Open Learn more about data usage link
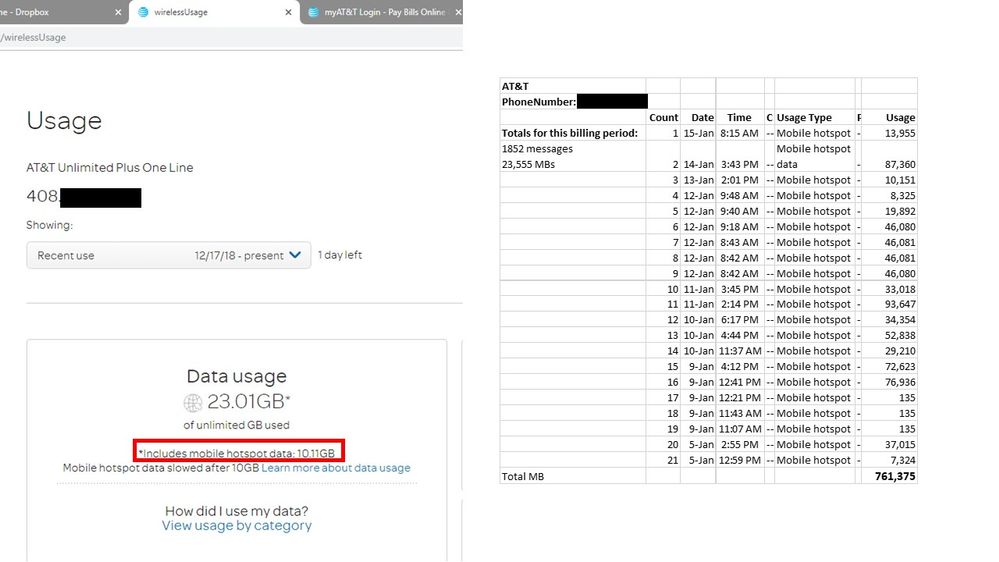The image size is (999, 562). (x=335, y=468)
